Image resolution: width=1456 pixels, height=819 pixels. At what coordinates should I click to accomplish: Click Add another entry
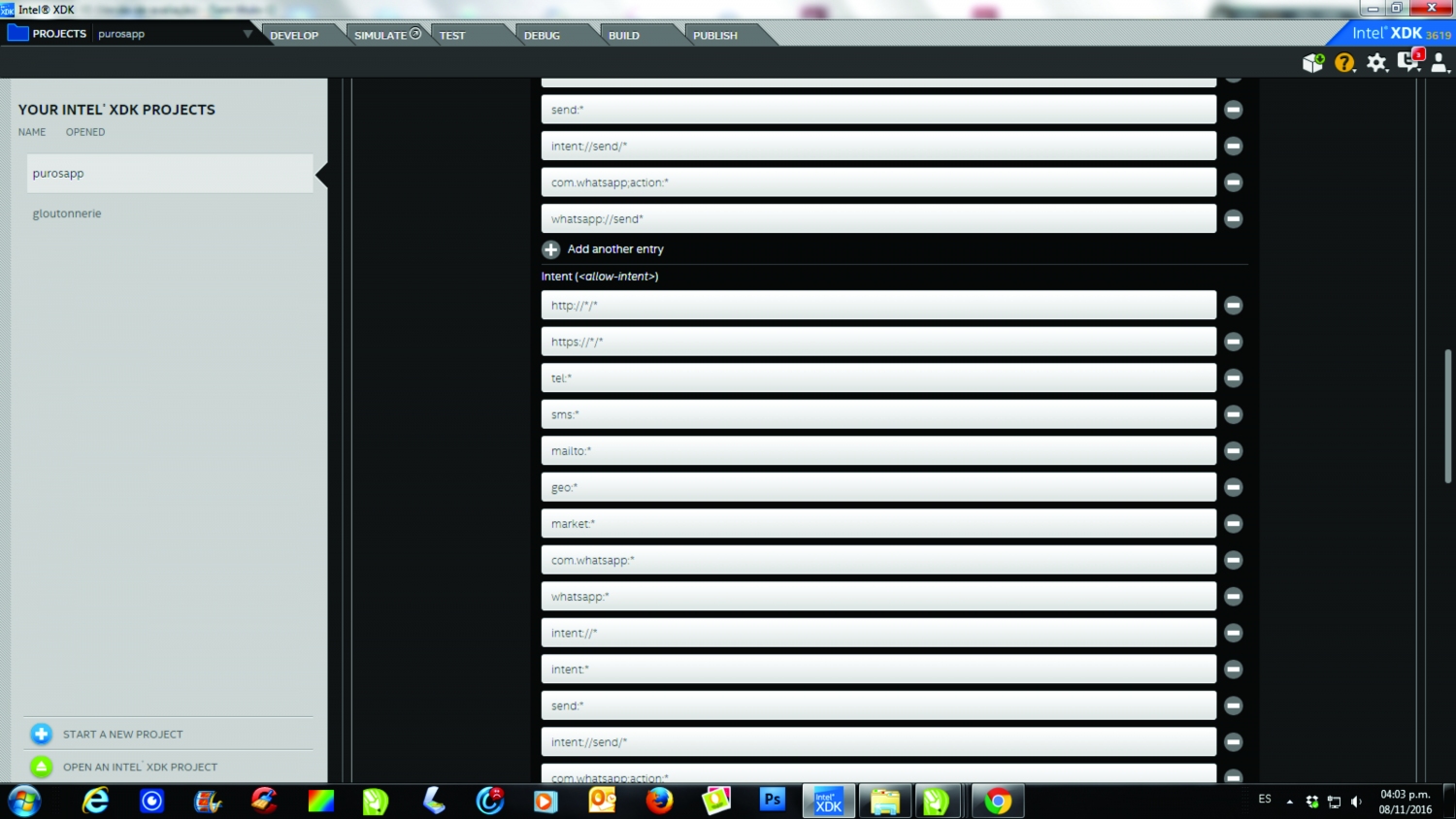pyautogui.click(x=615, y=249)
